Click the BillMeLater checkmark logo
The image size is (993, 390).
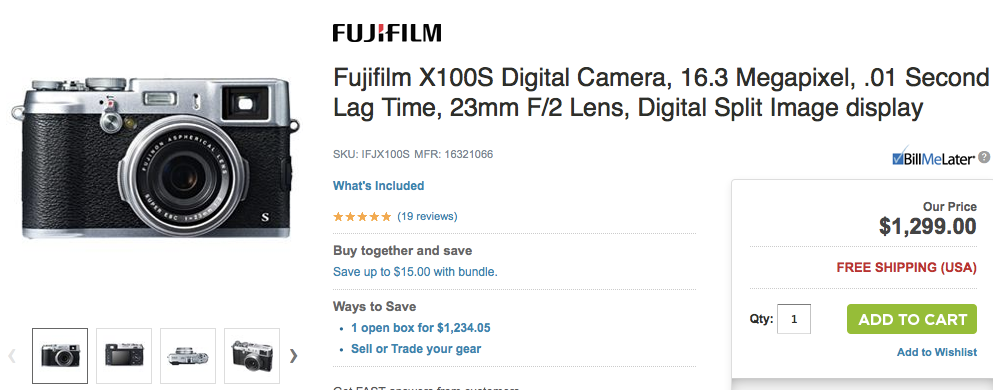[x=932, y=158]
